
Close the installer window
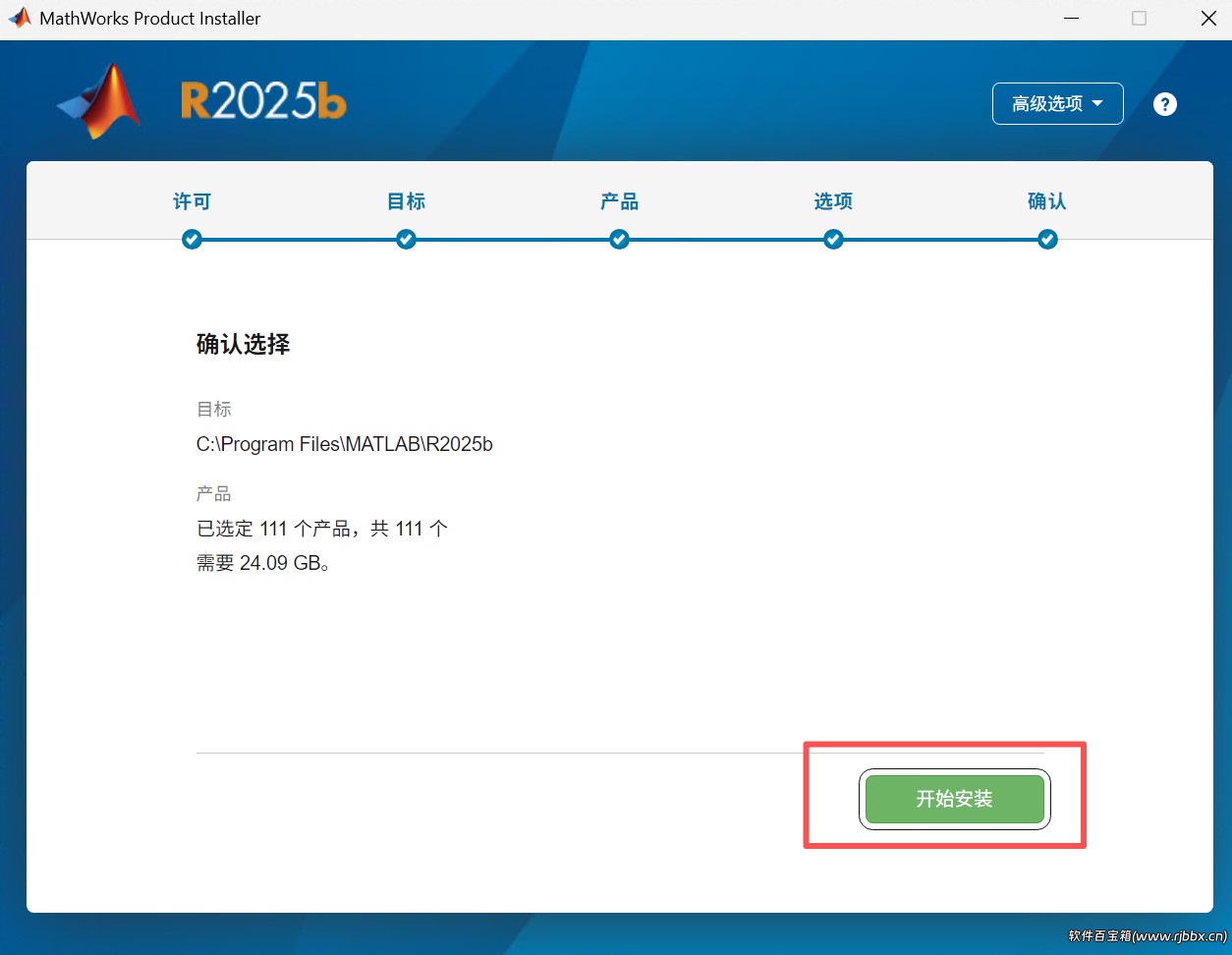1208,19
